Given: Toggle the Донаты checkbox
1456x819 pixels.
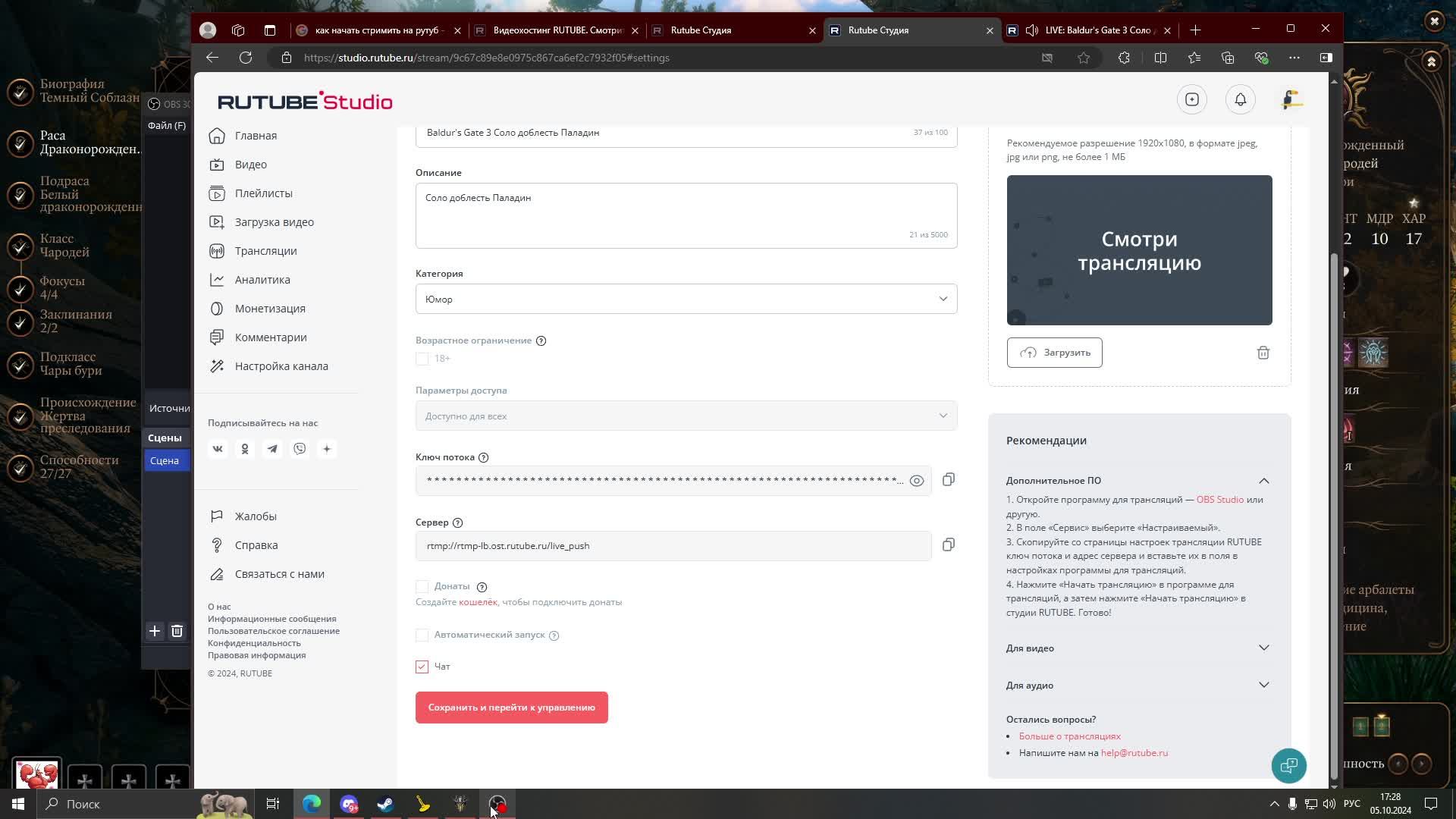Looking at the screenshot, I should 422,586.
